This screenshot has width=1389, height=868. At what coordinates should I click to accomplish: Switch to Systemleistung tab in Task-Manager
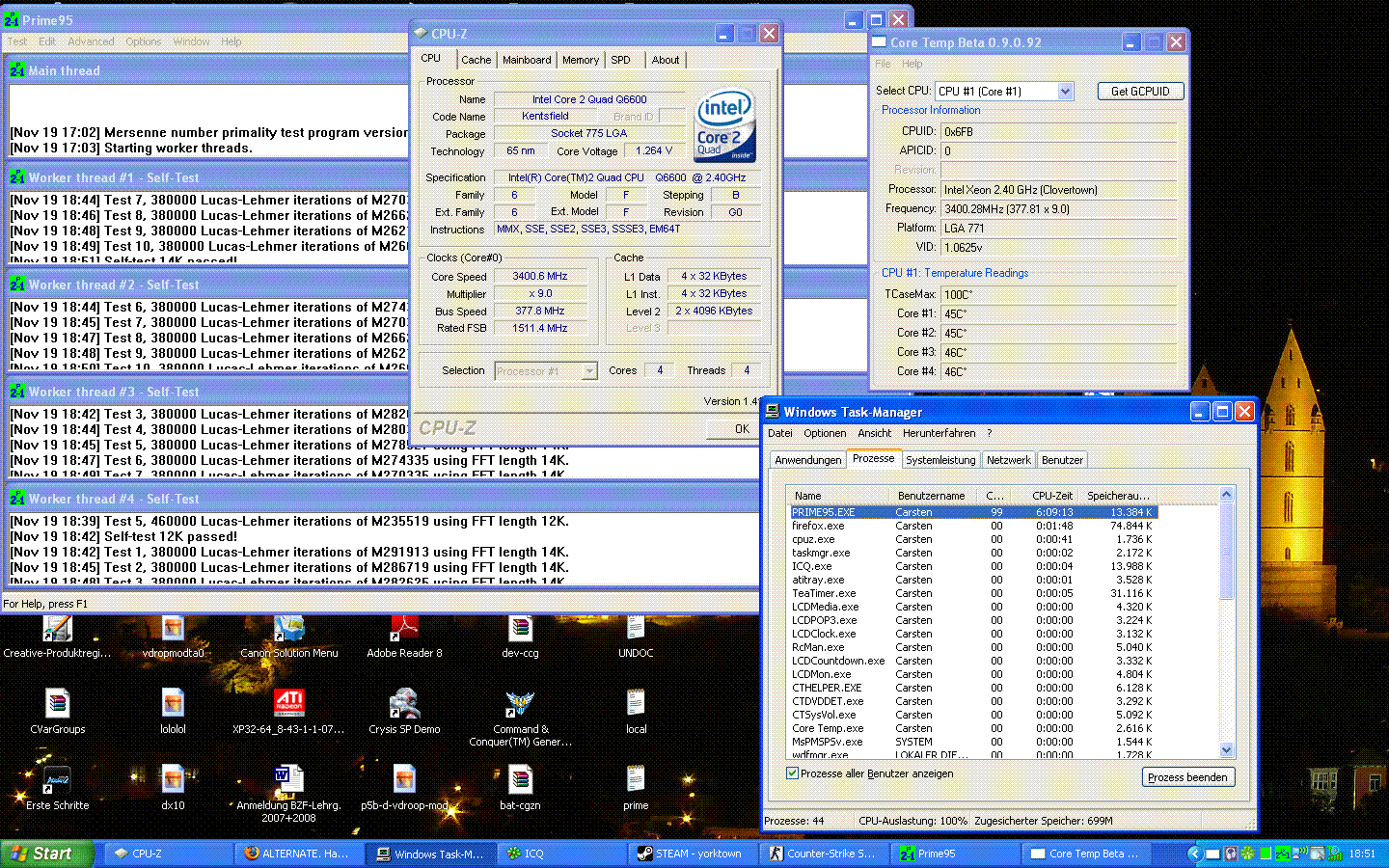(940, 460)
